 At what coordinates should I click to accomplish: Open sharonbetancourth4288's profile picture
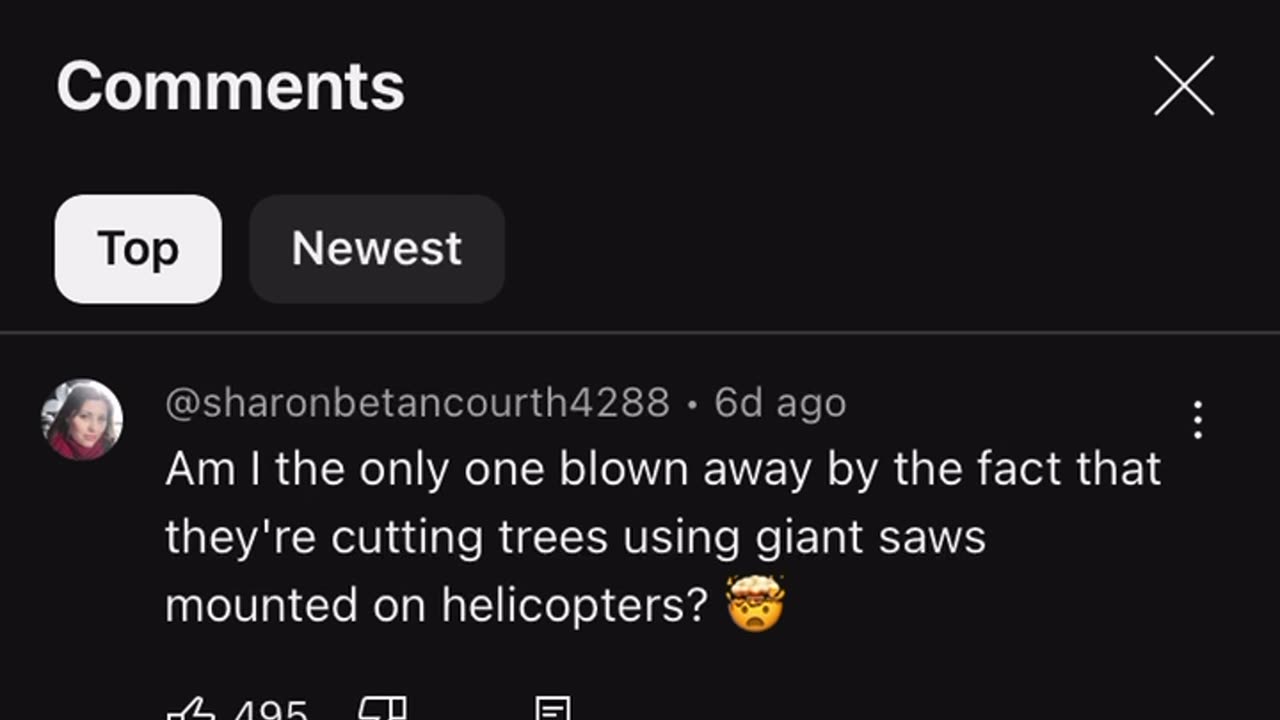pos(82,420)
